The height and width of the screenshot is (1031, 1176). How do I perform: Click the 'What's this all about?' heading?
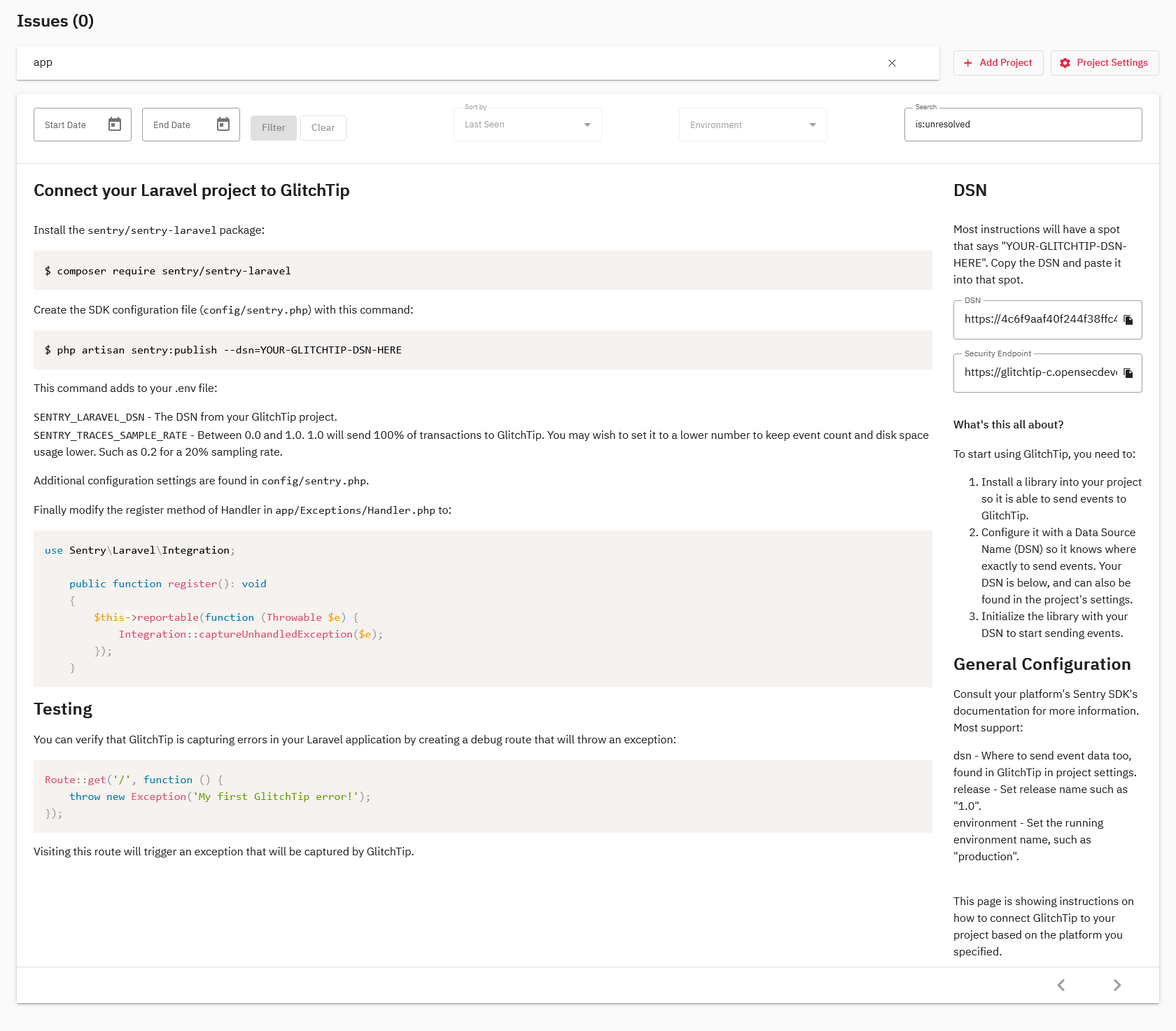(x=1008, y=425)
